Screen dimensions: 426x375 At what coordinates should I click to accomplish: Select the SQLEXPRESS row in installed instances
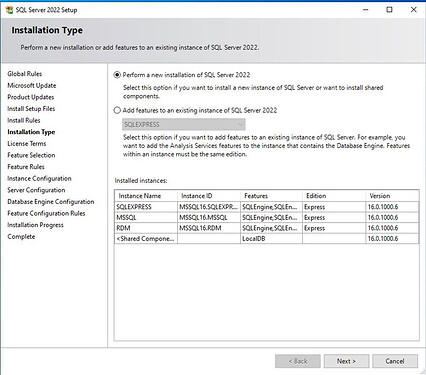pos(267,207)
